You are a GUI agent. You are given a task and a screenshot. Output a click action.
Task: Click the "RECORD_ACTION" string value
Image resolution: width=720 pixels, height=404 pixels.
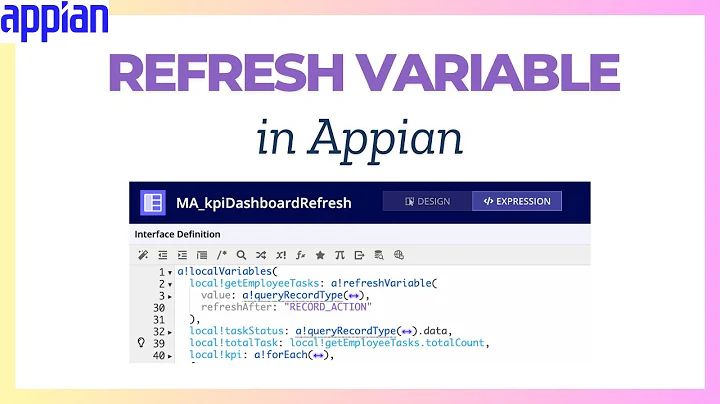click(328, 307)
